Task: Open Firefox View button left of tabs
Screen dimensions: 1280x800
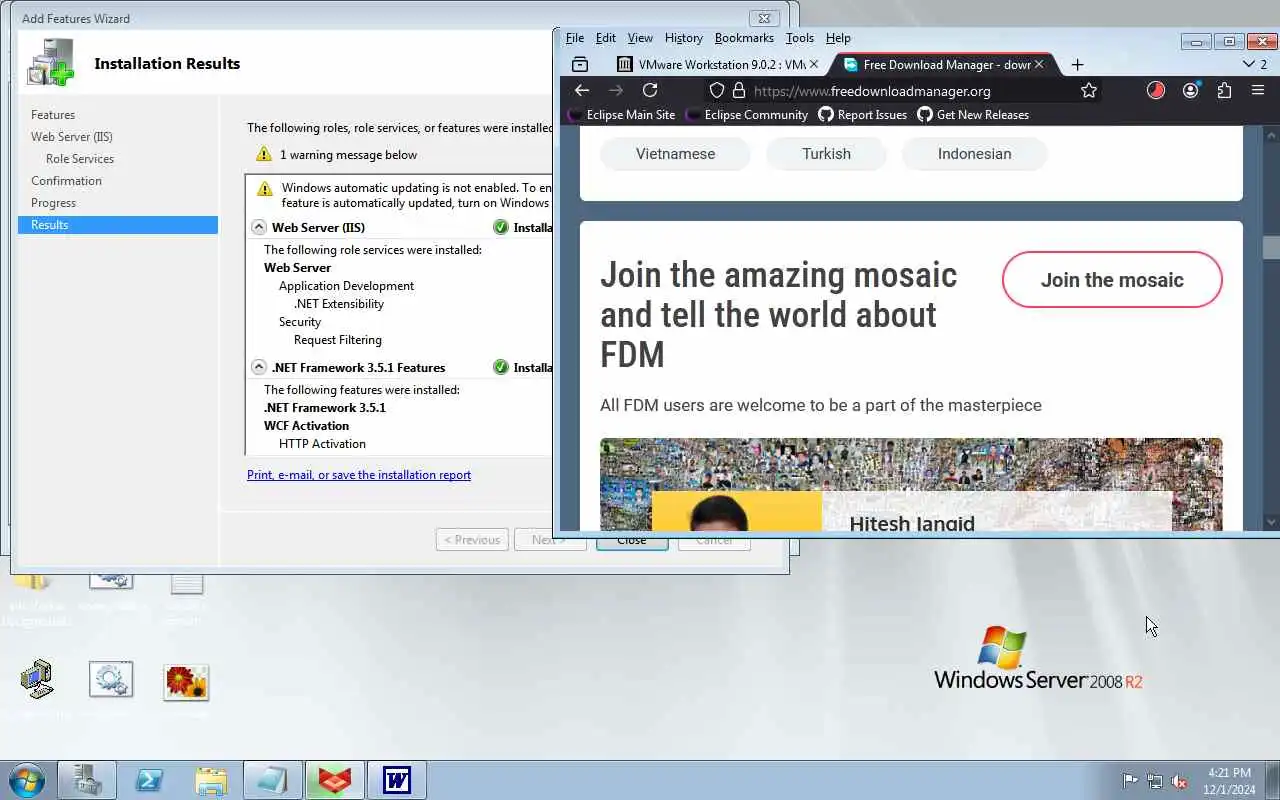Action: [x=580, y=64]
